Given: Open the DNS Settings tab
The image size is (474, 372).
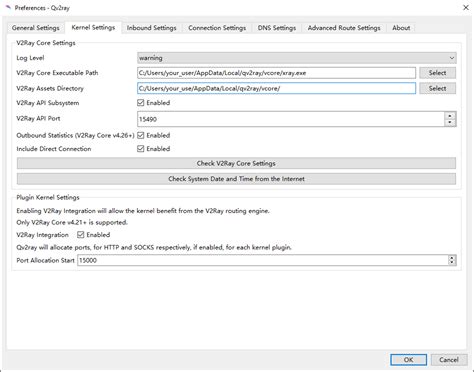Looking at the screenshot, I should [x=277, y=28].
